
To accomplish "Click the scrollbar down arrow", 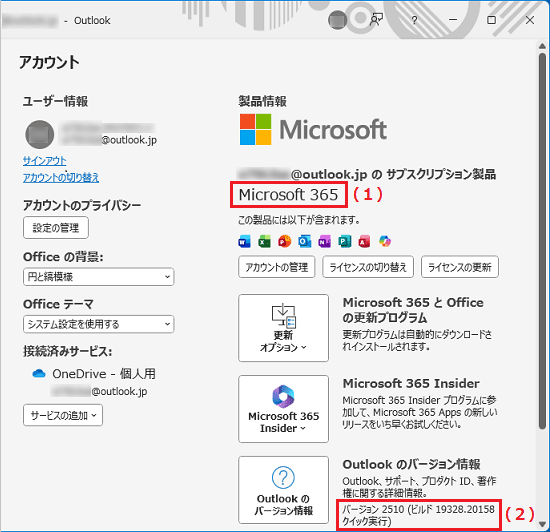I will (x=542, y=524).
